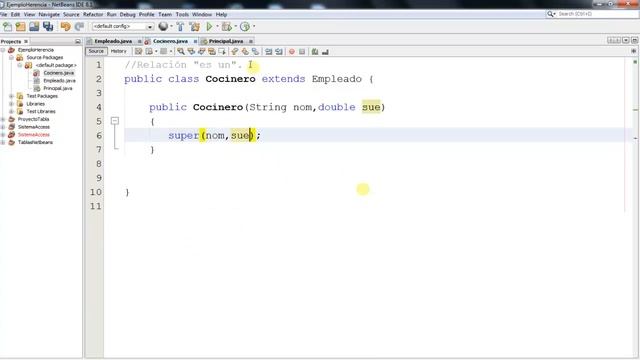Click the Profile Project toolbar icon
The image size is (640, 360).
[x=245, y=27]
